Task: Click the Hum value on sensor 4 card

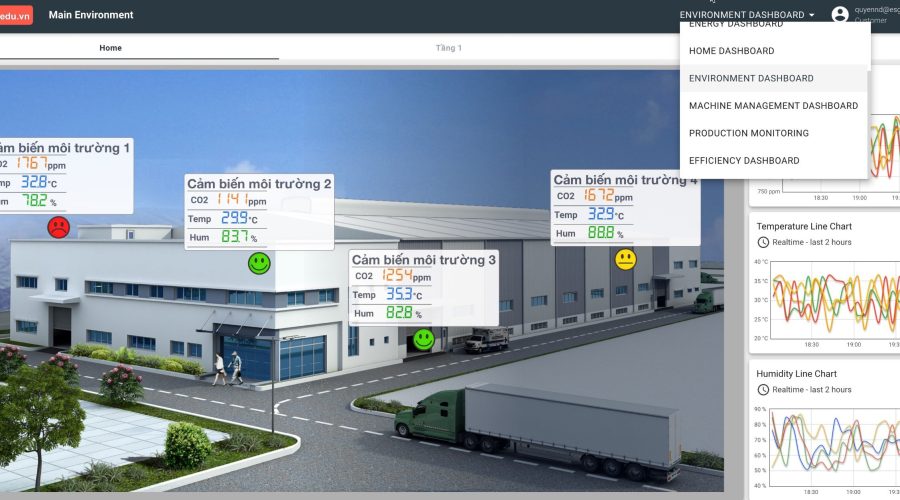Action: coord(600,233)
